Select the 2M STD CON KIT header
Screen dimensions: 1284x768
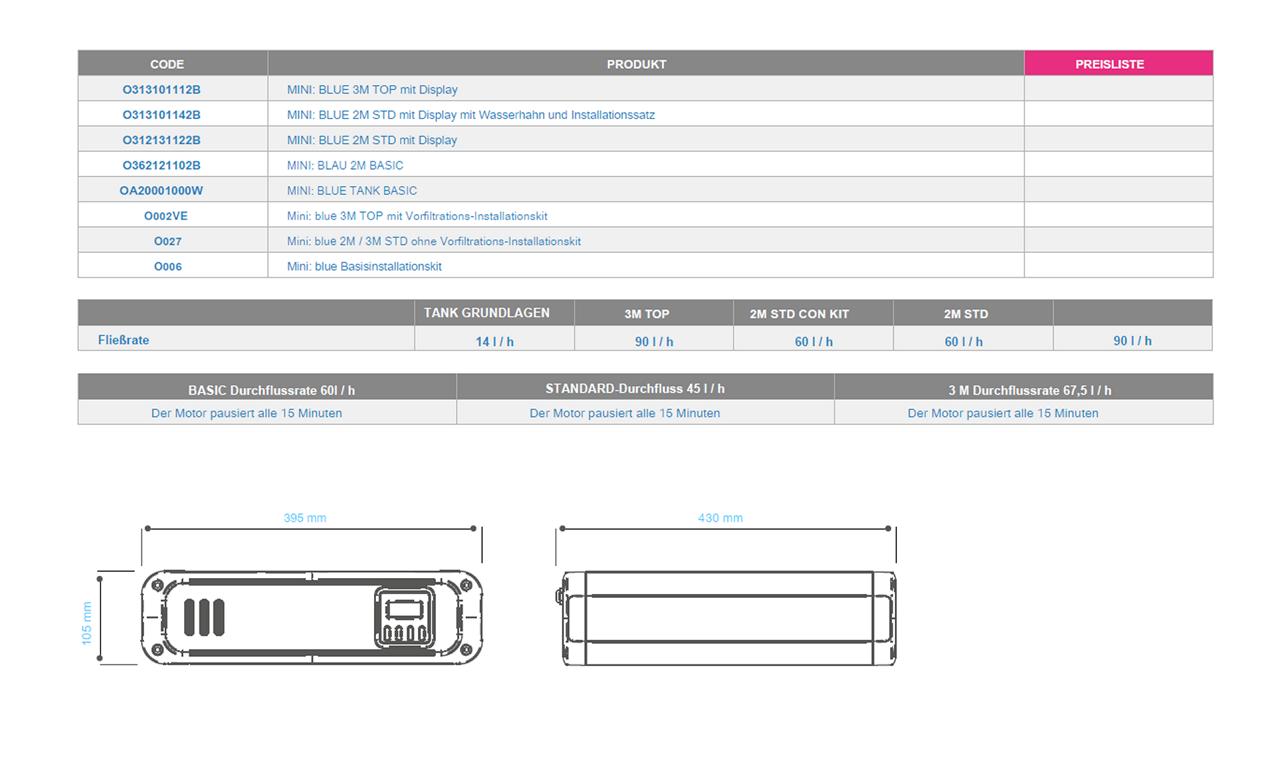(x=799, y=314)
